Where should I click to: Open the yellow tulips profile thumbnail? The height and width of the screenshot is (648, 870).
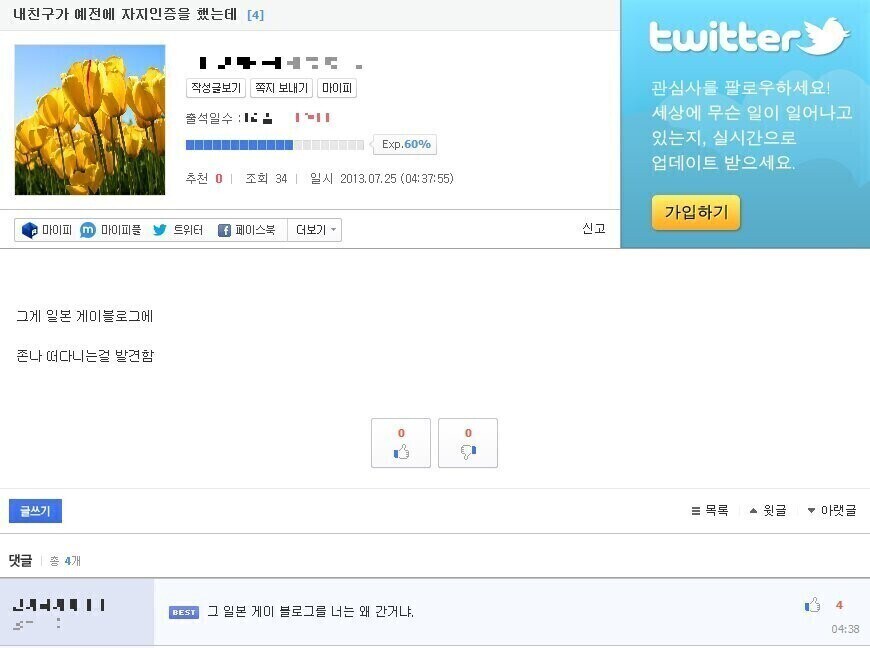point(90,120)
